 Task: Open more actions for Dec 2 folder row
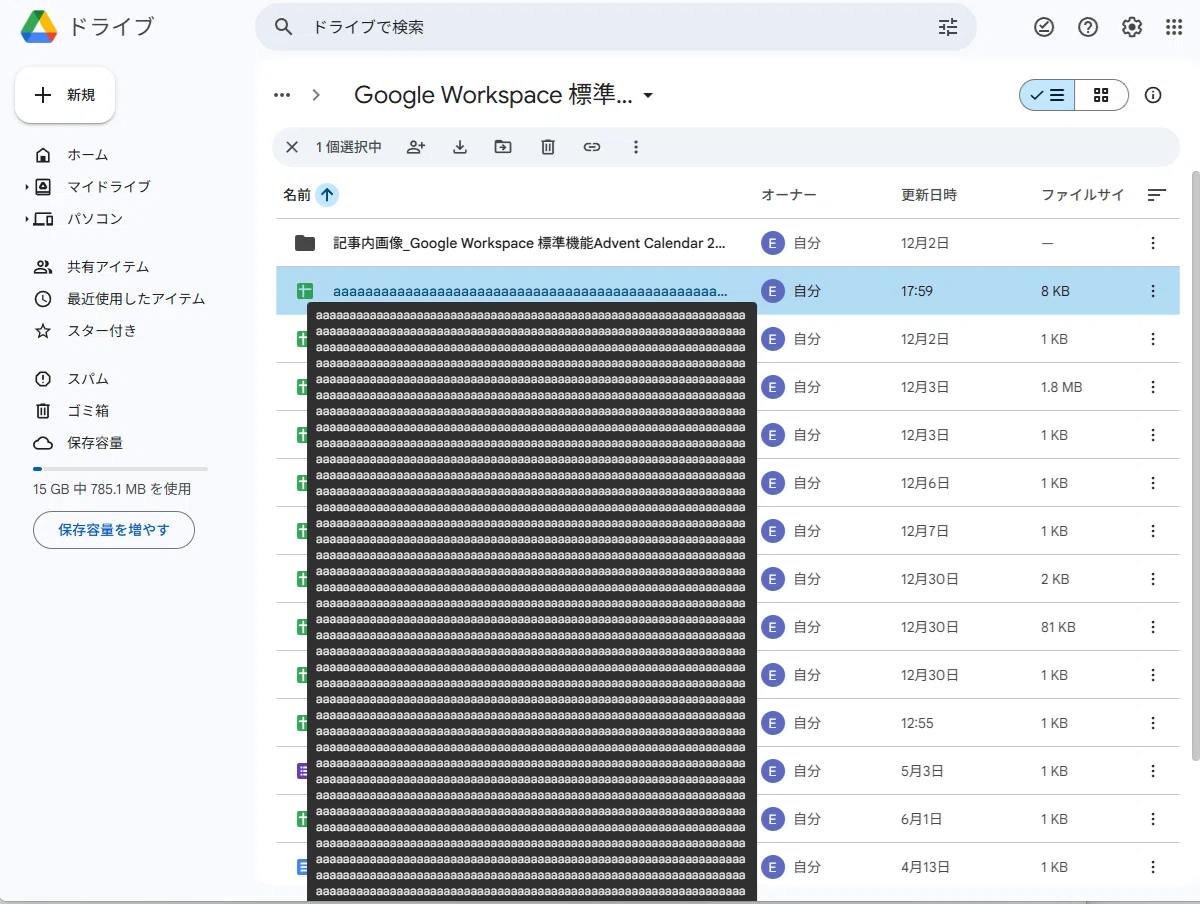1153,243
